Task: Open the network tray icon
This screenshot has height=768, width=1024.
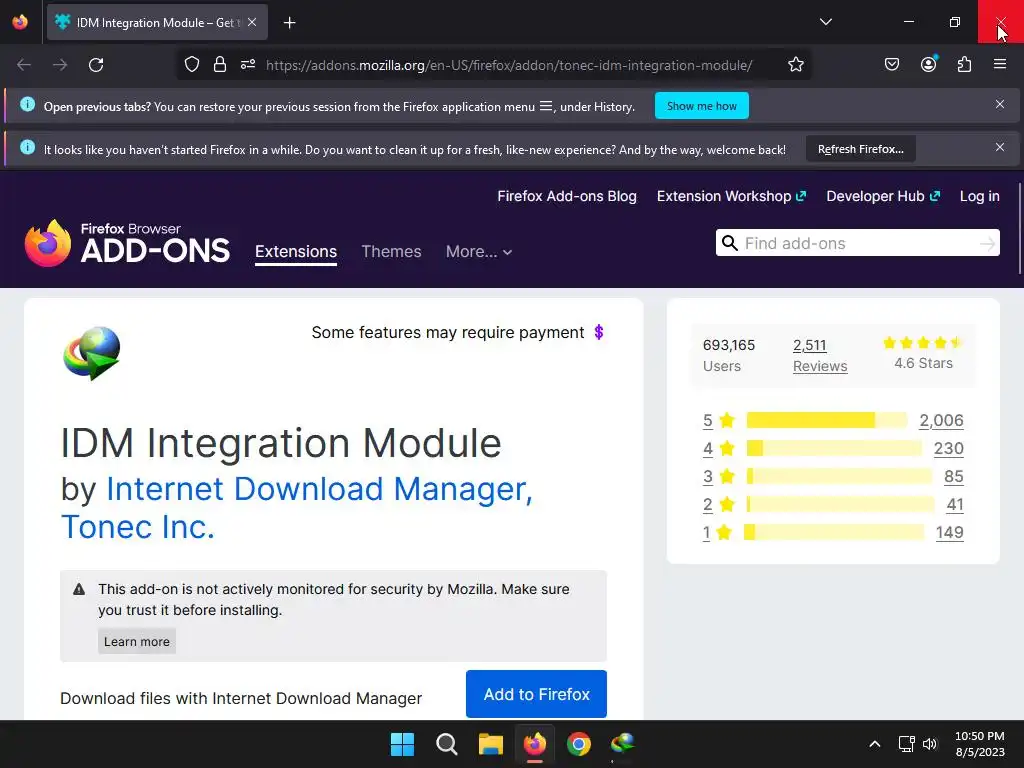Action: pos(906,744)
